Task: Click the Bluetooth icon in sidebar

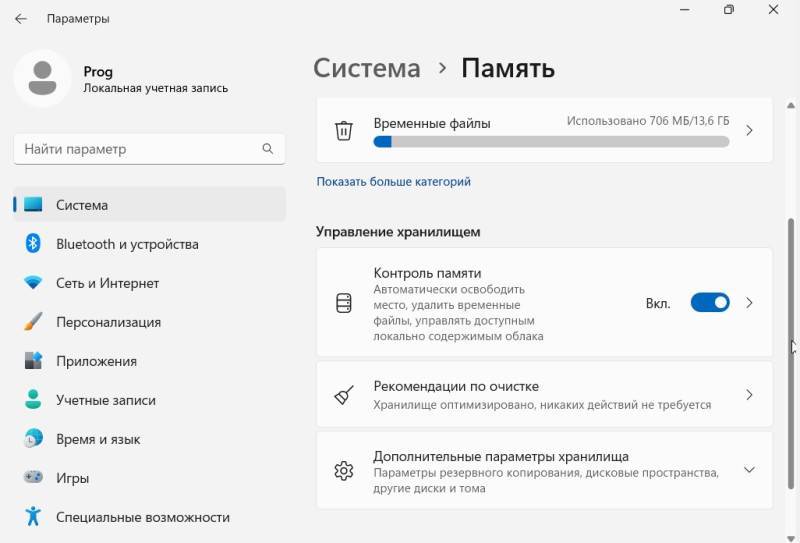Action: 33,244
